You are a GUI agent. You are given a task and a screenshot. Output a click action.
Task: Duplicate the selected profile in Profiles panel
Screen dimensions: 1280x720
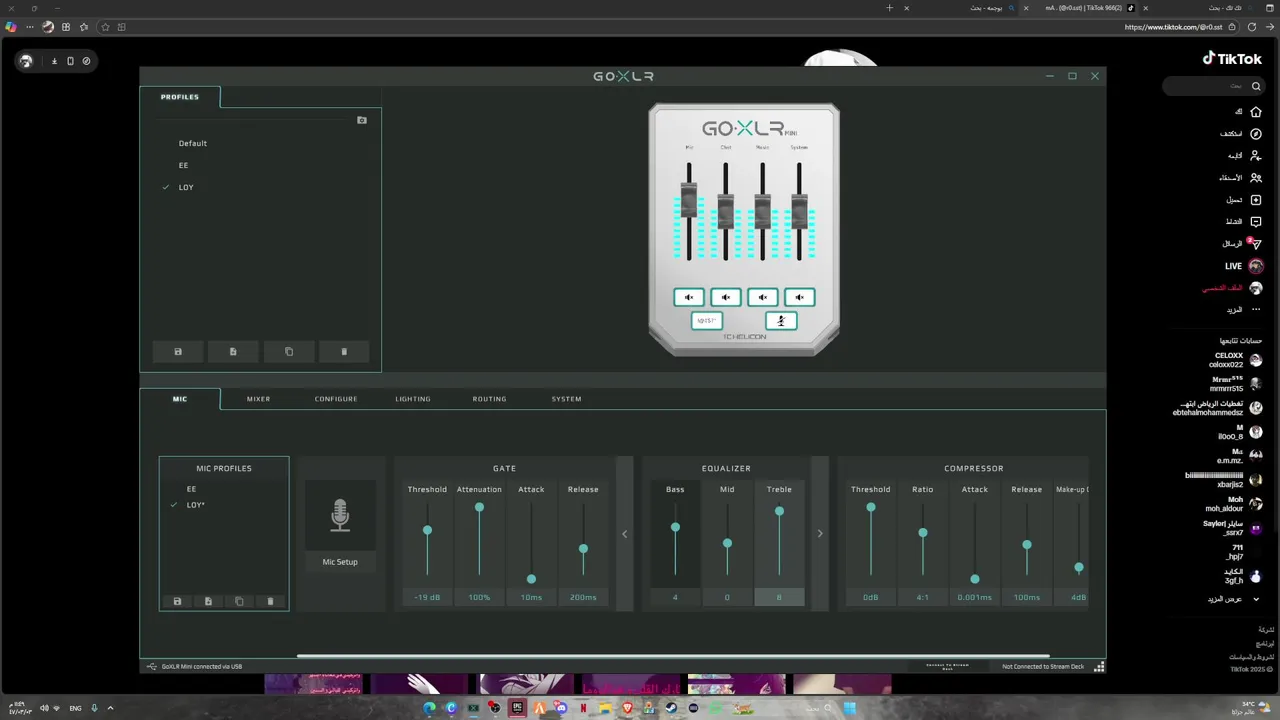point(289,352)
